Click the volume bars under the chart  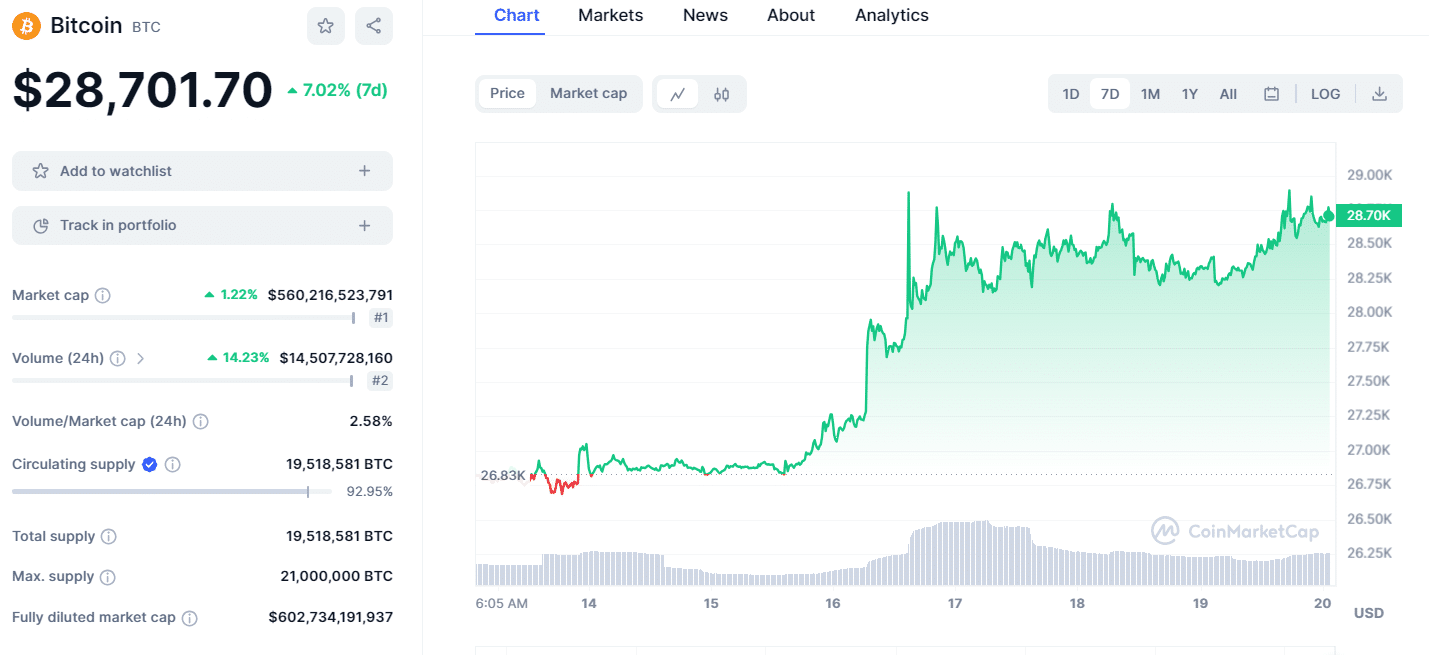tap(904, 554)
